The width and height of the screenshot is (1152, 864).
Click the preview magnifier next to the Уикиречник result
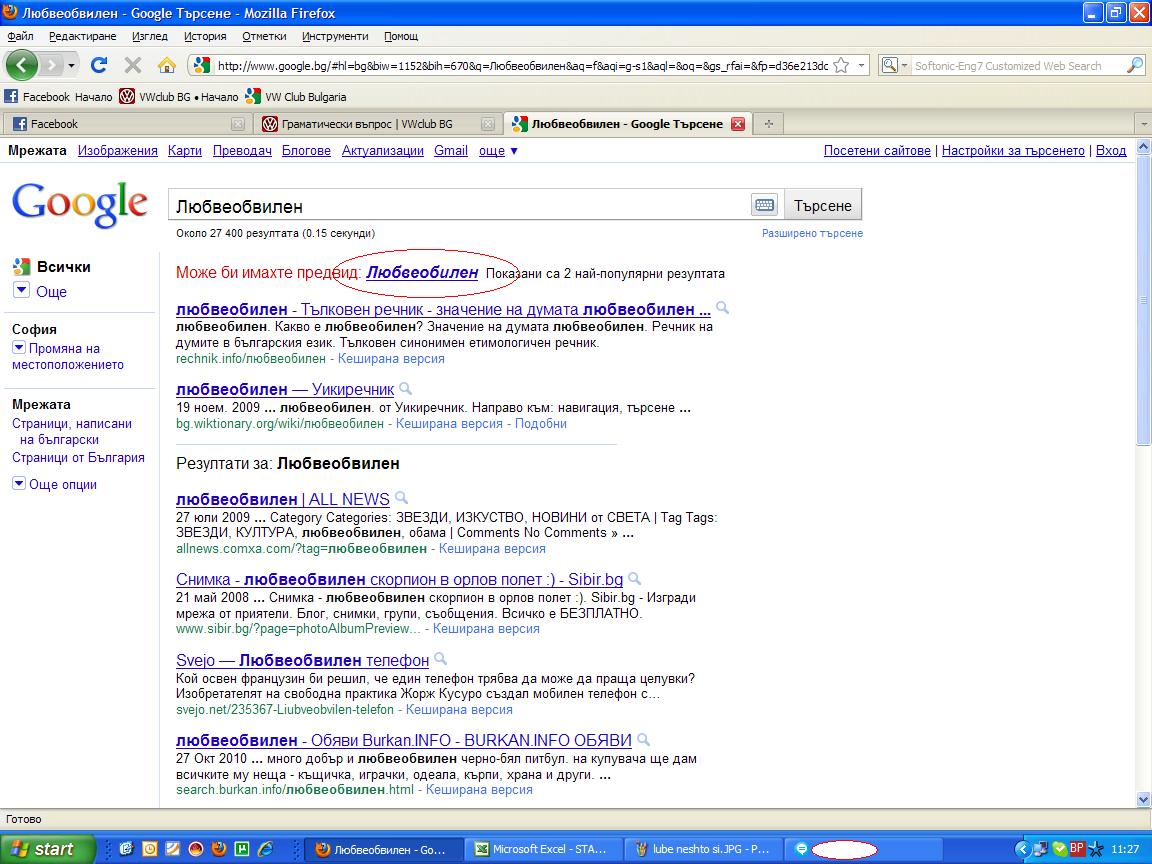coord(405,389)
